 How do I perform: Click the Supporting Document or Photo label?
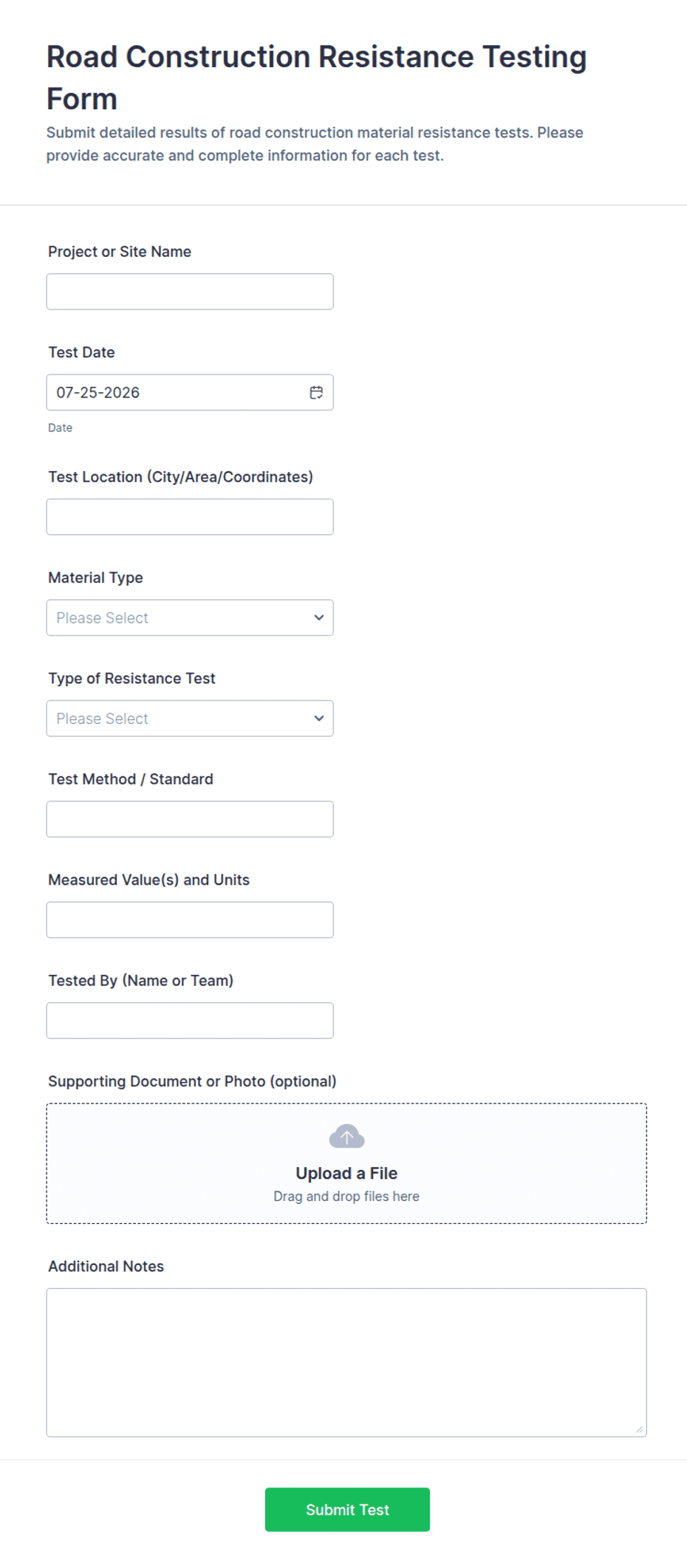pyautogui.click(x=192, y=1081)
